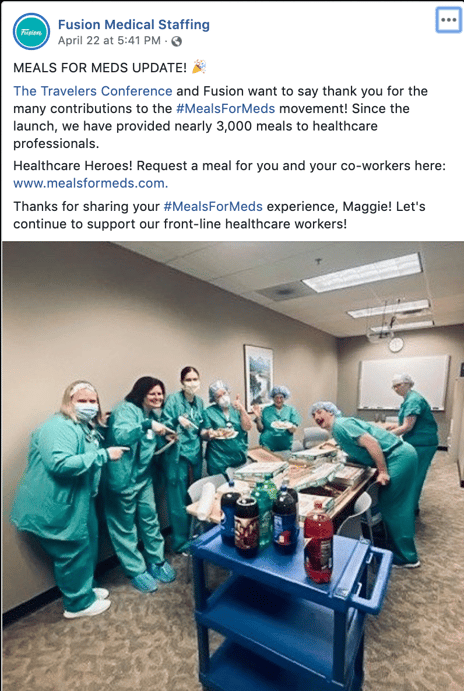The height and width of the screenshot is (691, 464).
Task: Click the Healthcare Heroes request sentence
Action: click(230, 166)
